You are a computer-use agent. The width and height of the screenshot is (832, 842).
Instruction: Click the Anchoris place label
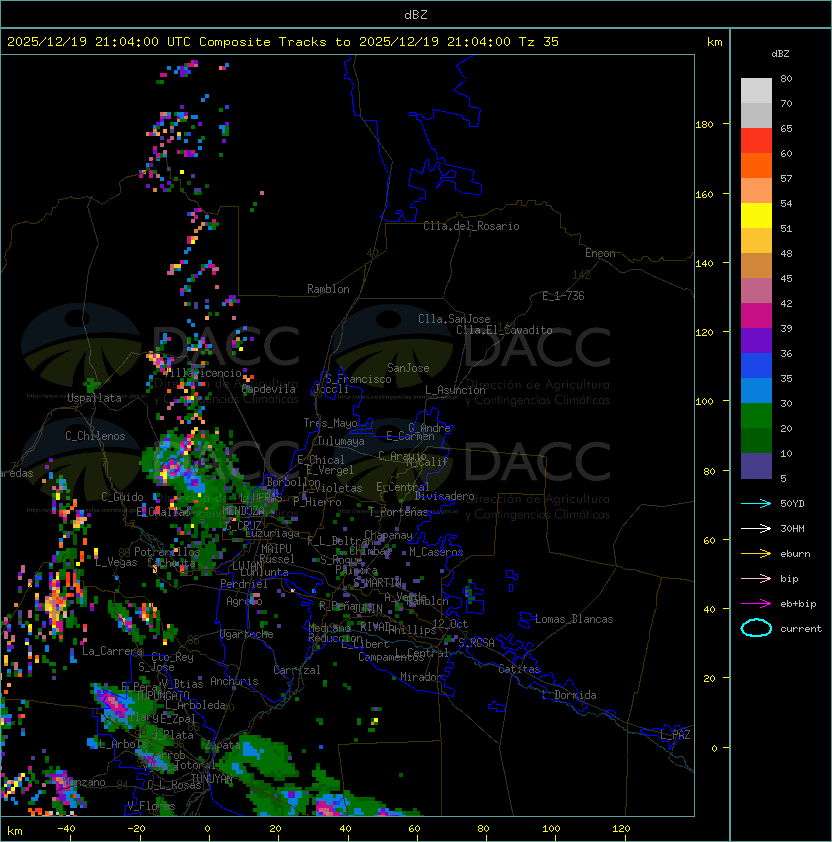(234, 681)
